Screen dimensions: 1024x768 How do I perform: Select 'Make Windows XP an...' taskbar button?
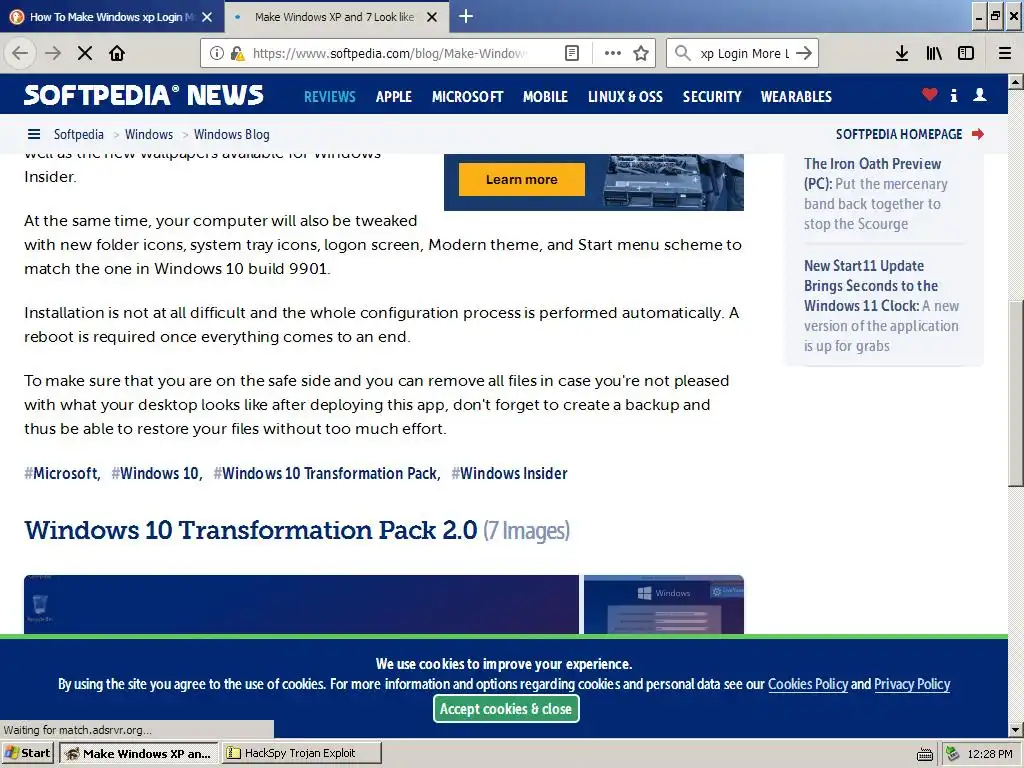tap(138, 753)
